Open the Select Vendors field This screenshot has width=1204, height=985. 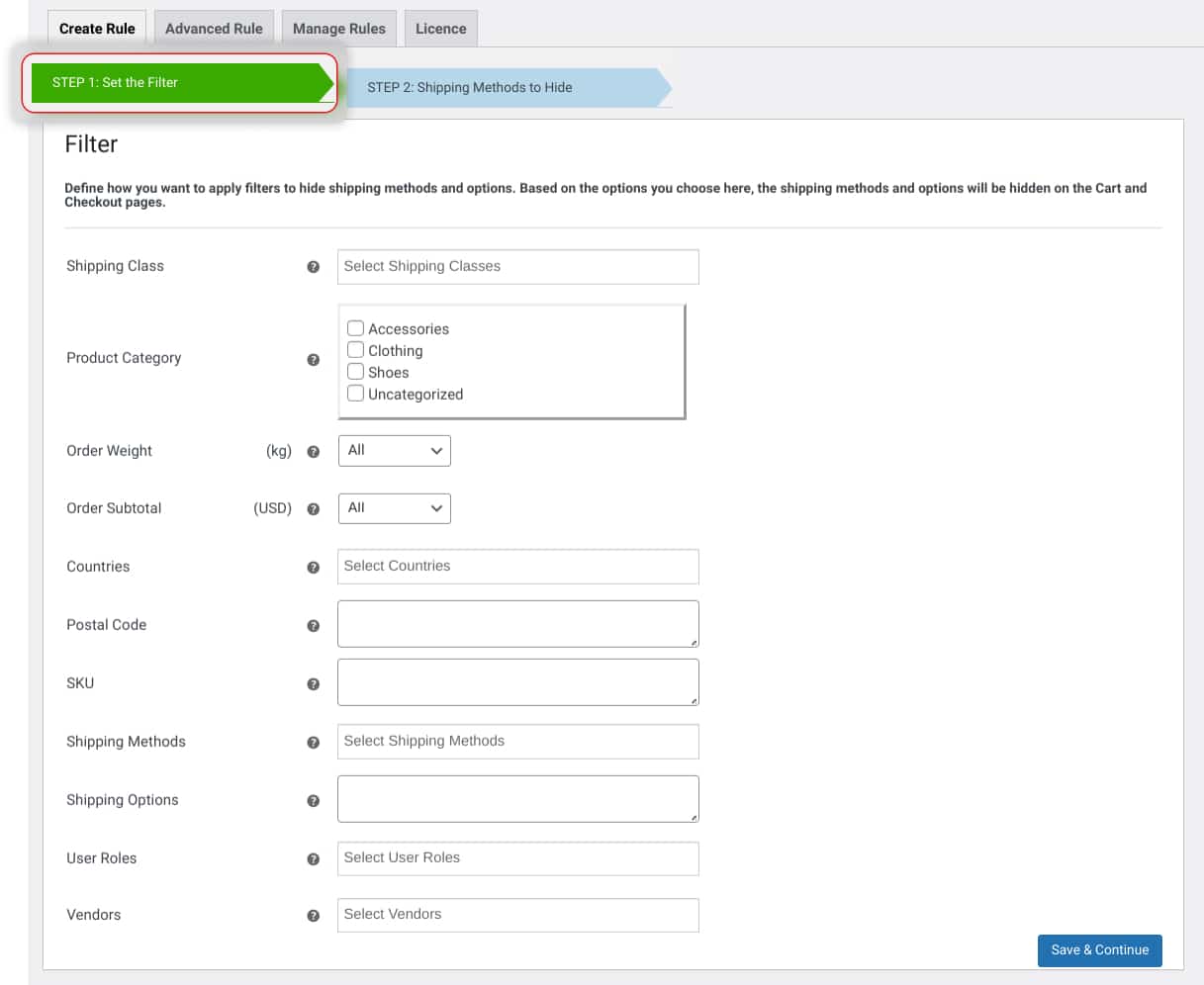pyautogui.click(x=518, y=915)
